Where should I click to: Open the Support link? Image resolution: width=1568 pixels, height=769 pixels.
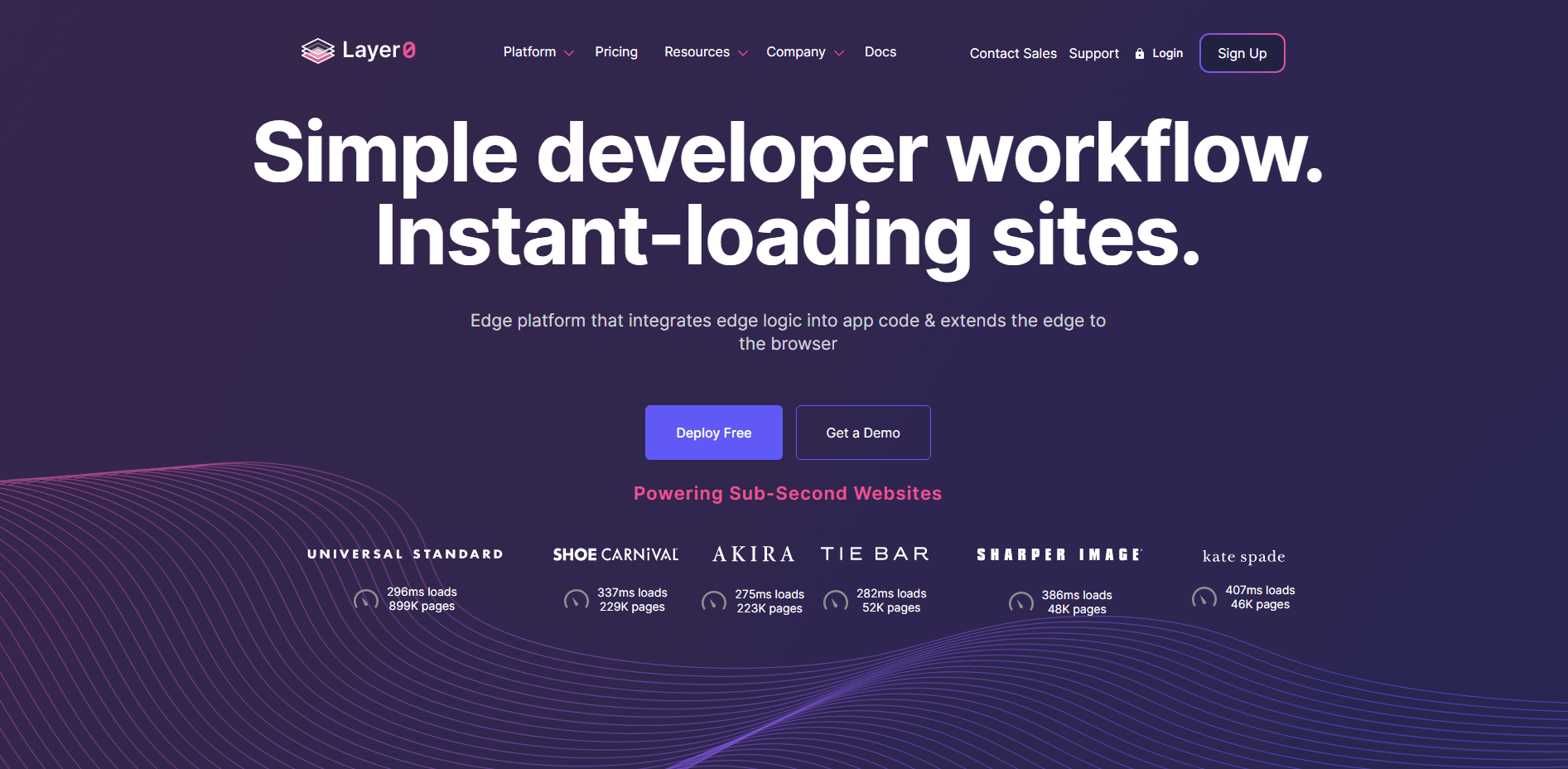[x=1093, y=54]
